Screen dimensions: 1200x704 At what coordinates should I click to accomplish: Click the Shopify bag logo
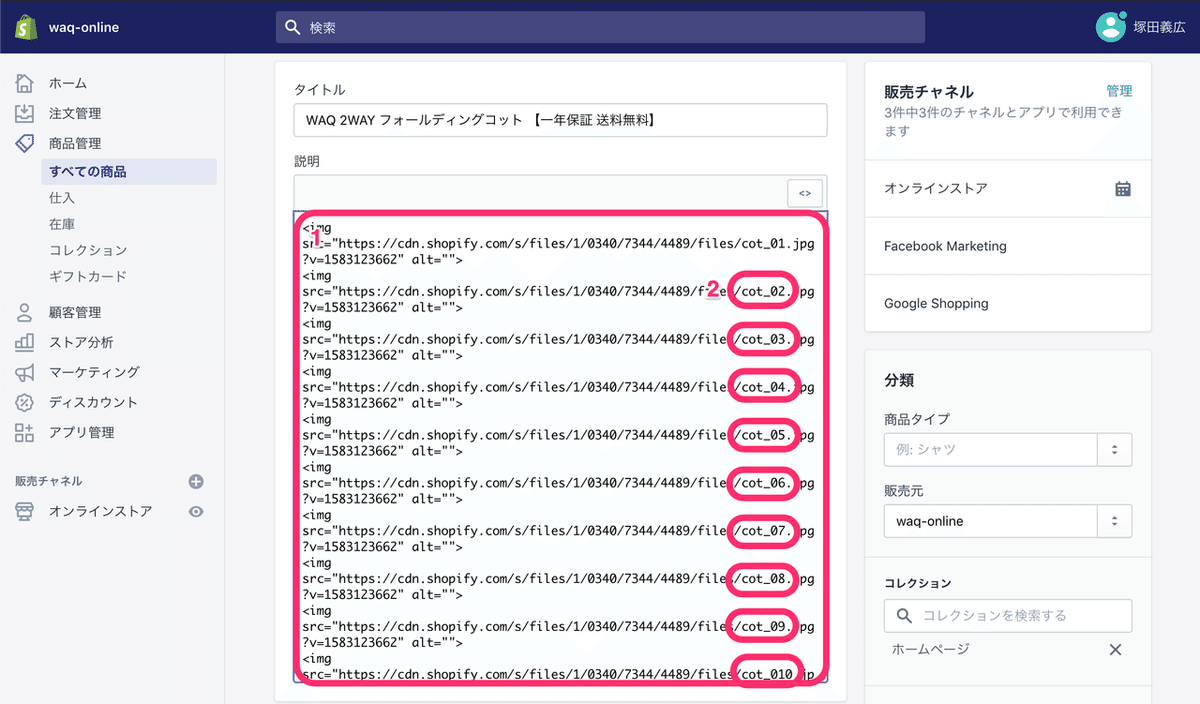coord(25,27)
